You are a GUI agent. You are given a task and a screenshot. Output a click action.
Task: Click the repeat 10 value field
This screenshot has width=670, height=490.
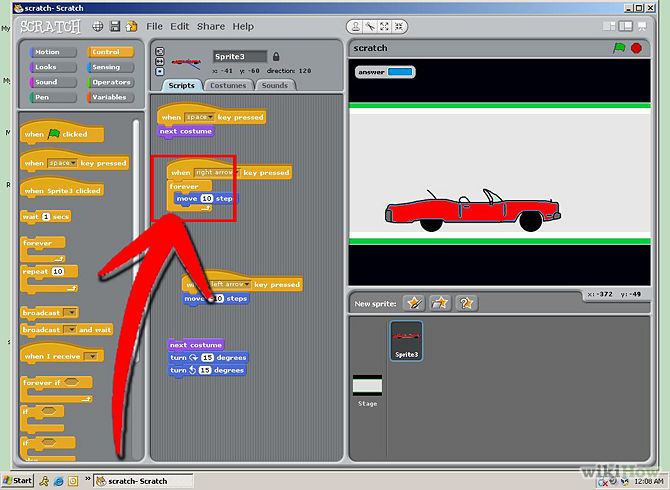58,272
